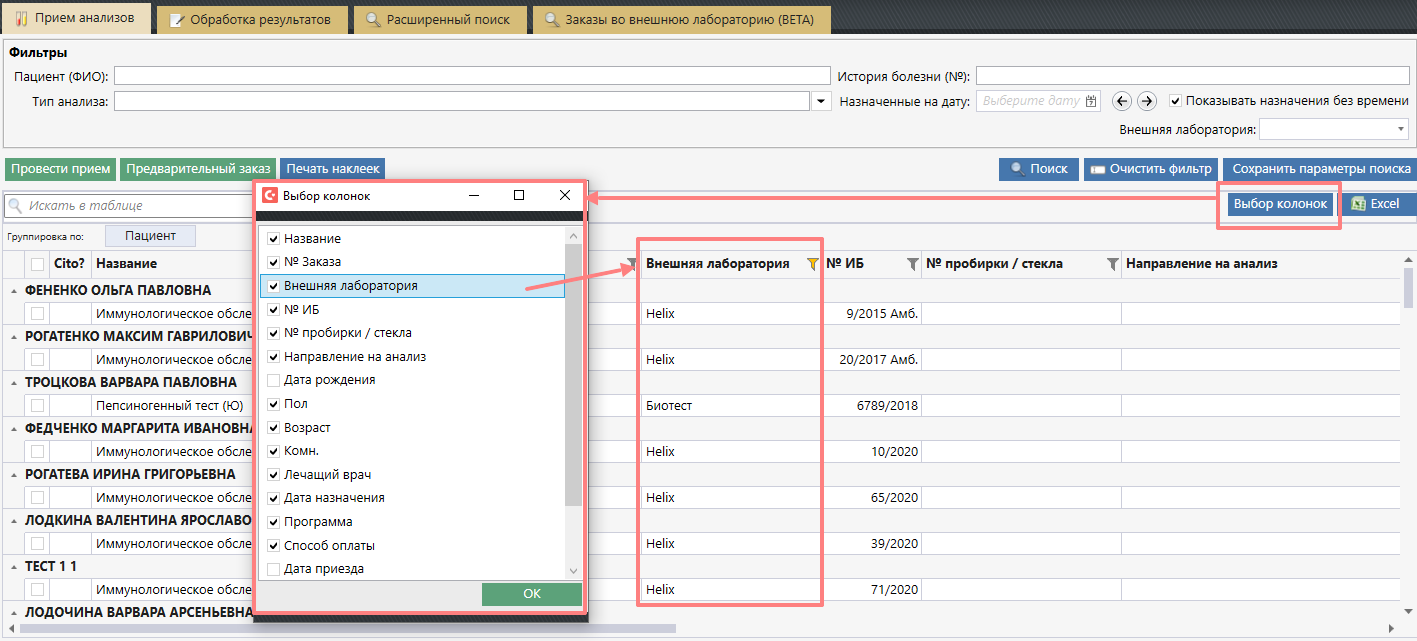The height and width of the screenshot is (641, 1417).
Task: Uncheck the Внешняя лаборатория column checkbox
Action: click(x=274, y=286)
